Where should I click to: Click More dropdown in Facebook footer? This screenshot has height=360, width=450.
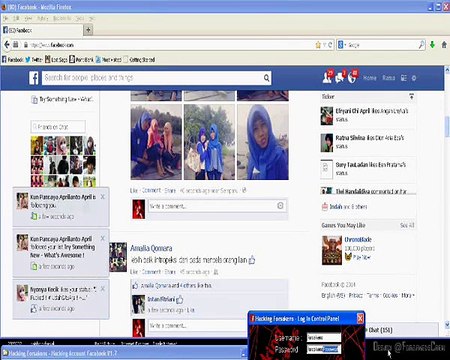tap(408, 295)
